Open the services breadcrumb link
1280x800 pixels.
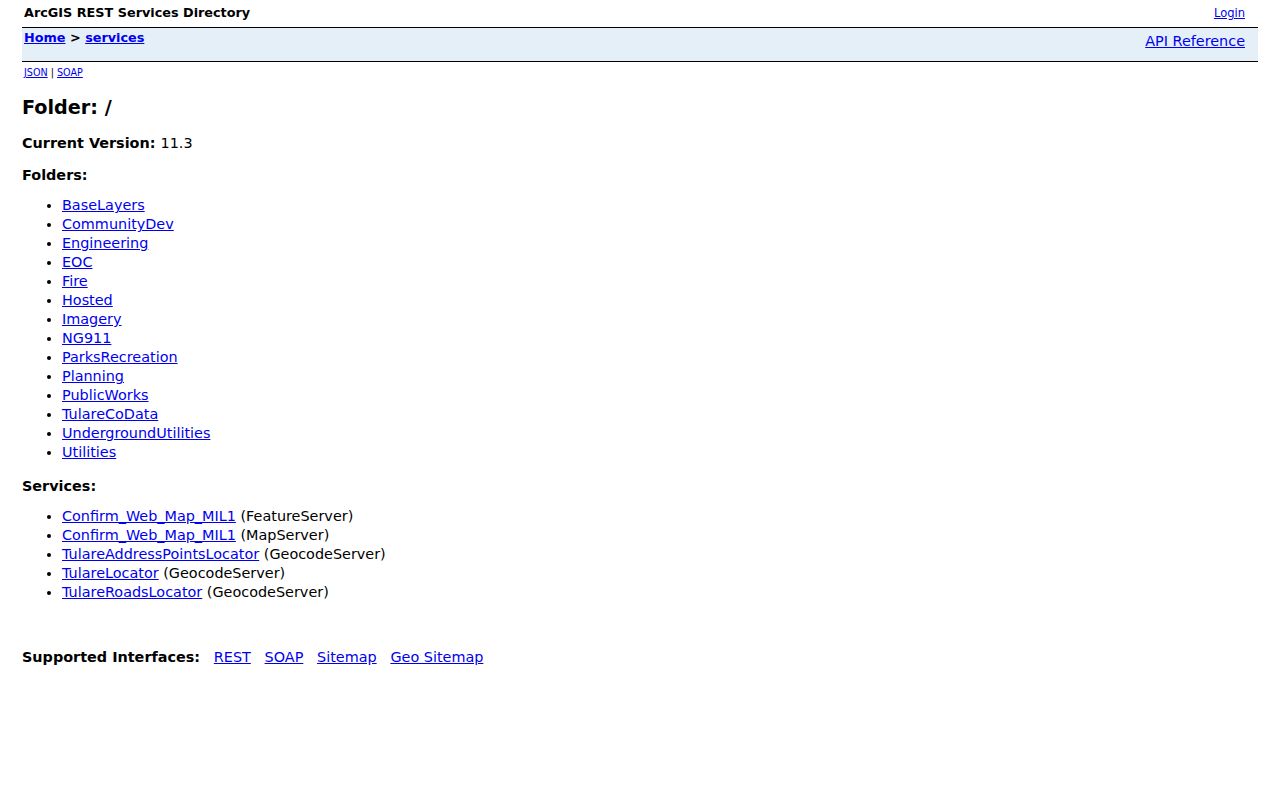pyautogui.click(x=114, y=38)
